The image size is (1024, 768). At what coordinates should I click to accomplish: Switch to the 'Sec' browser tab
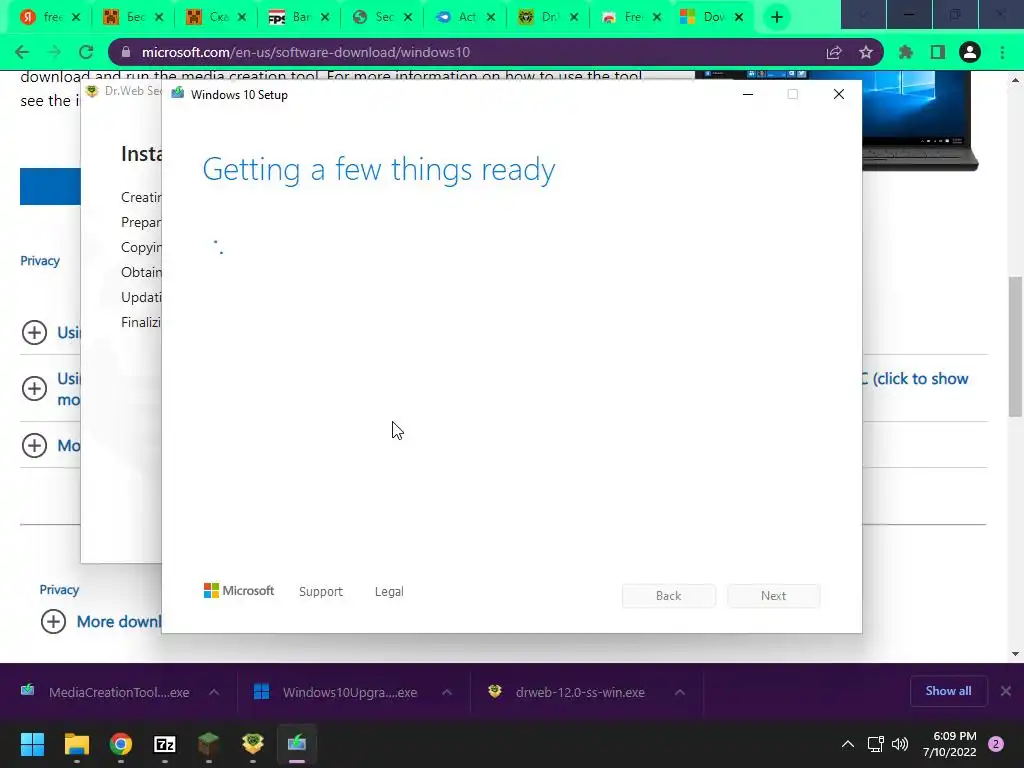click(x=382, y=18)
